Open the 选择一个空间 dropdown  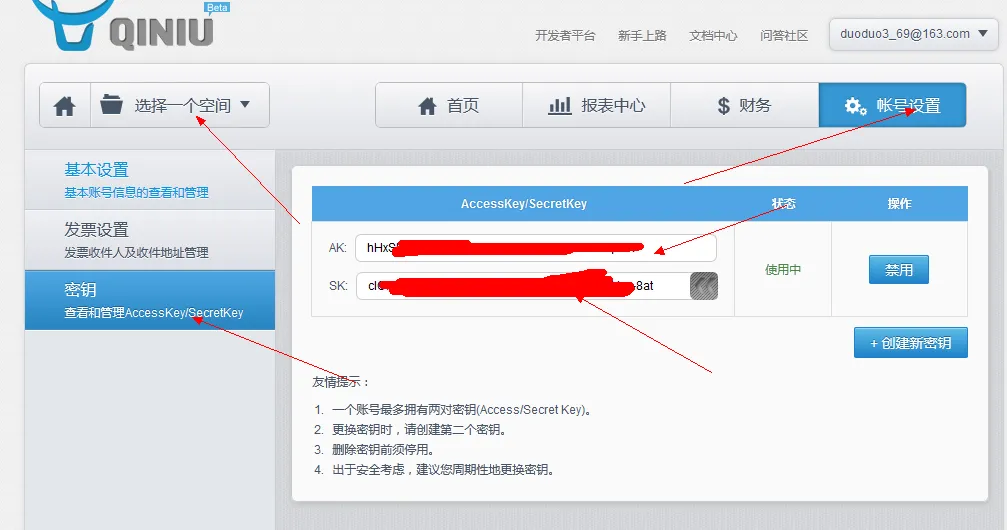pos(180,105)
